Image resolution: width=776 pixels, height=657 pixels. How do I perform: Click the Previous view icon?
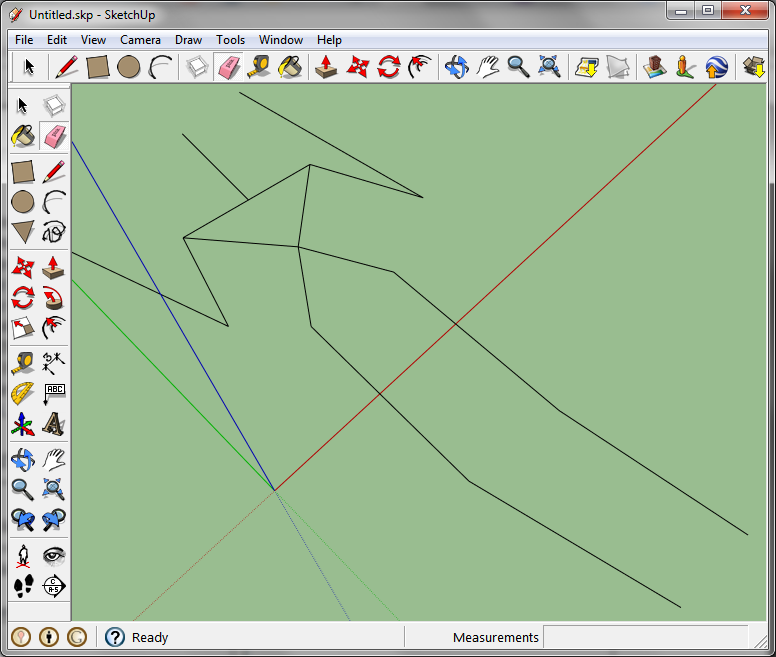click(23, 520)
